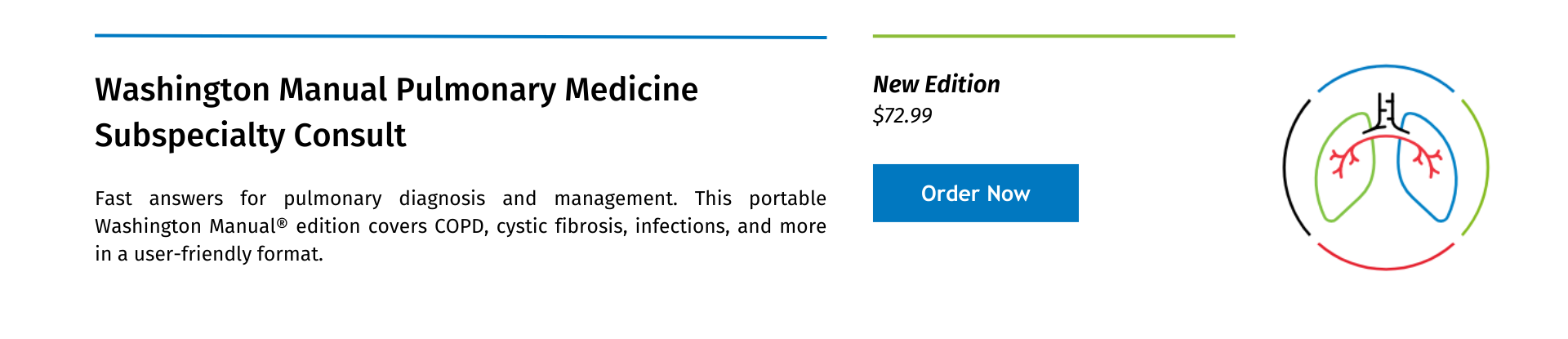
Task: Click the black arc on the logo's left side
Action: (x=1294, y=167)
